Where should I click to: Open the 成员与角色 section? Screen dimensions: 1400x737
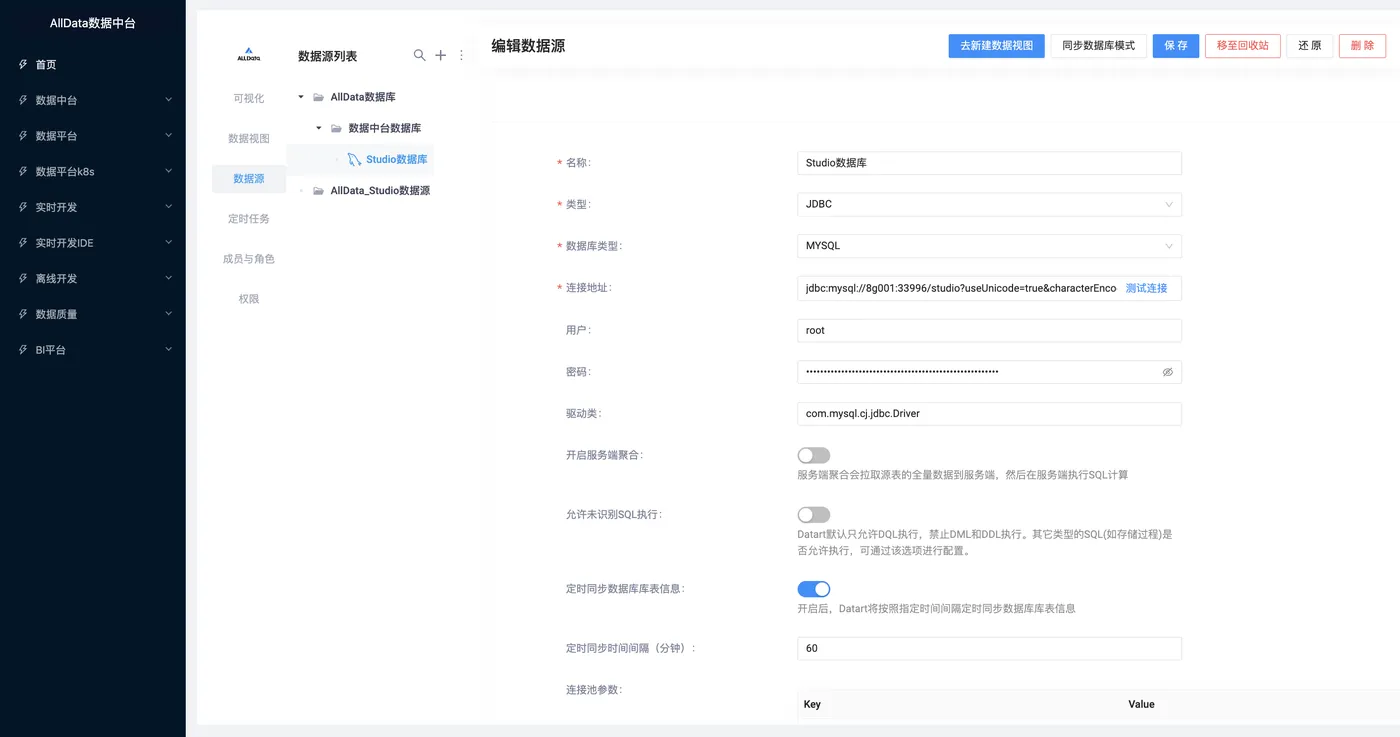(249, 258)
